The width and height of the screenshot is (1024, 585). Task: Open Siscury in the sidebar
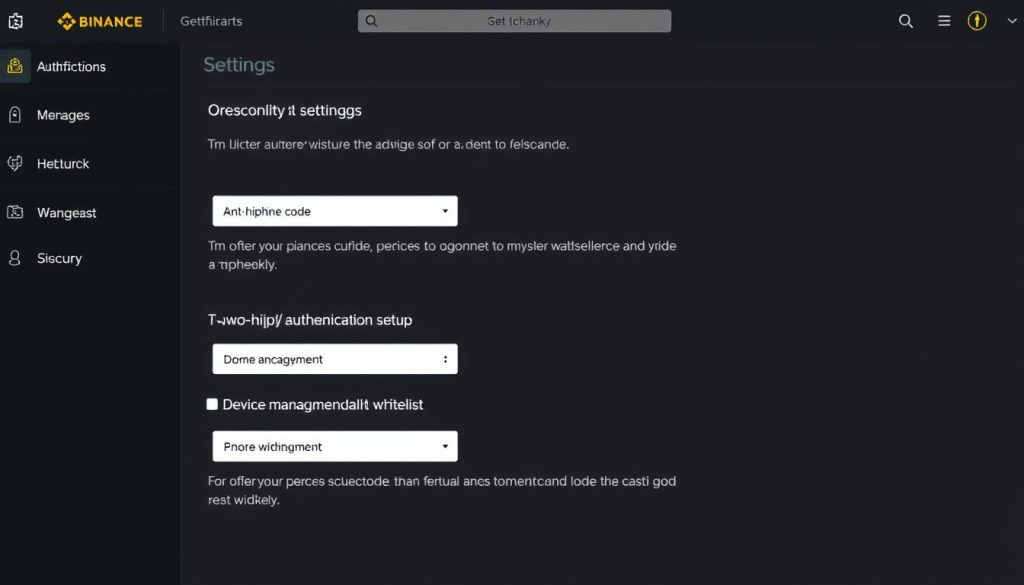[90, 258]
